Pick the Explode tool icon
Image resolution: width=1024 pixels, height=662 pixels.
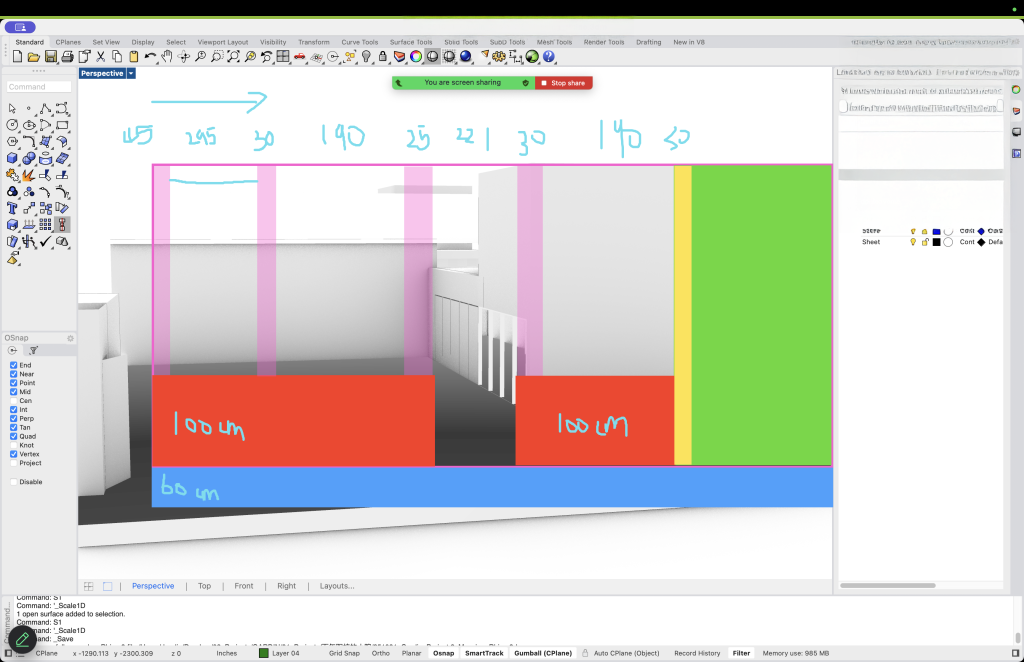30,175
